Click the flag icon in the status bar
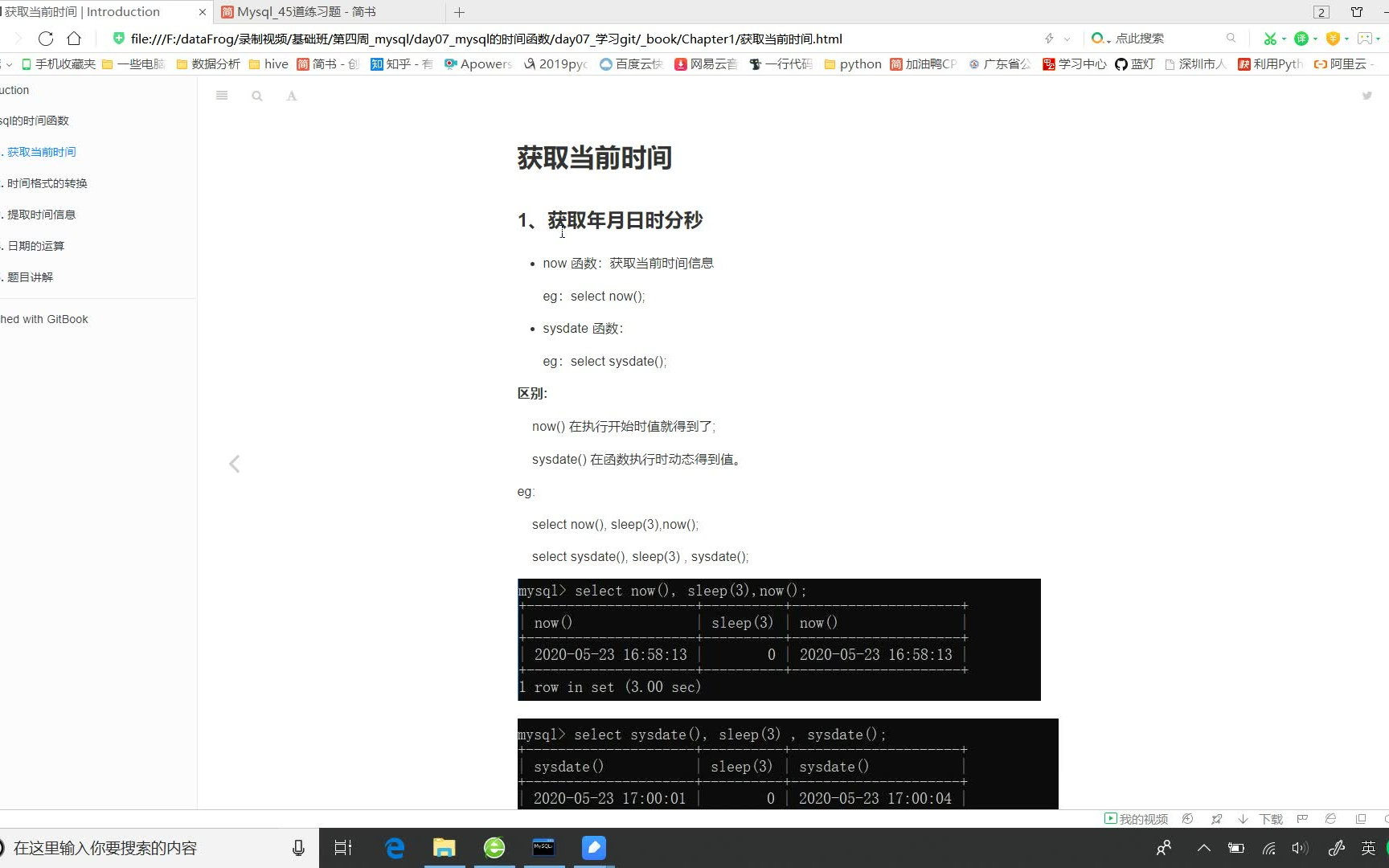Viewport: 1389px width, 868px height. tap(1302, 819)
